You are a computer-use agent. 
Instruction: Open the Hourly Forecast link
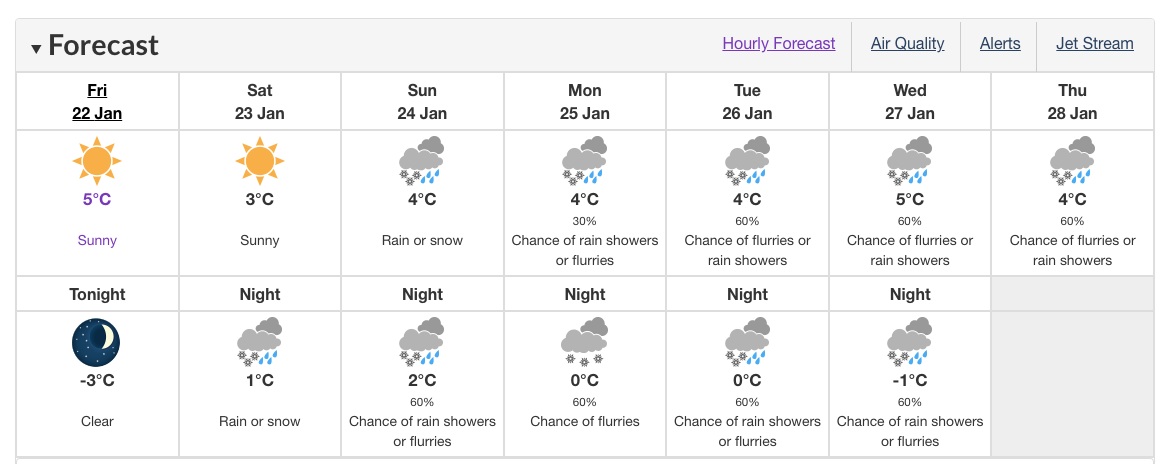tap(779, 44)
